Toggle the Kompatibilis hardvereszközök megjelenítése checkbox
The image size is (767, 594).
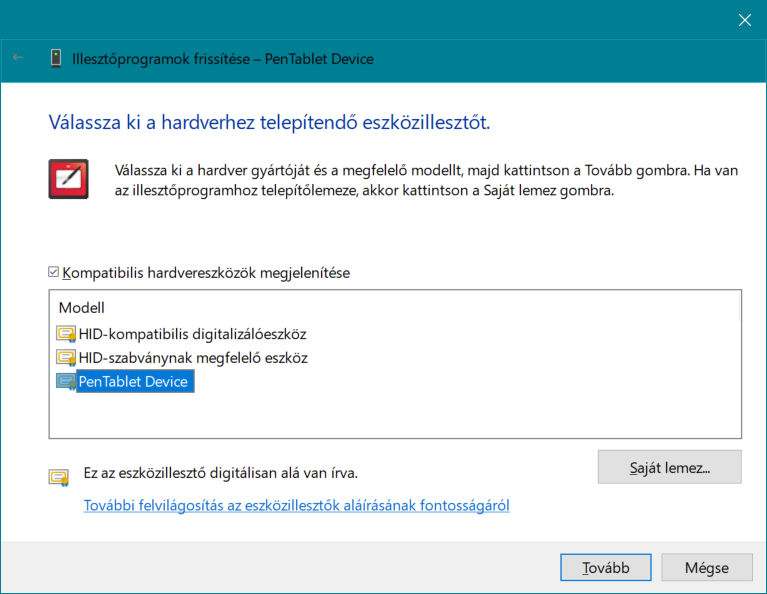pyautogui.click(x=54, y=272)
